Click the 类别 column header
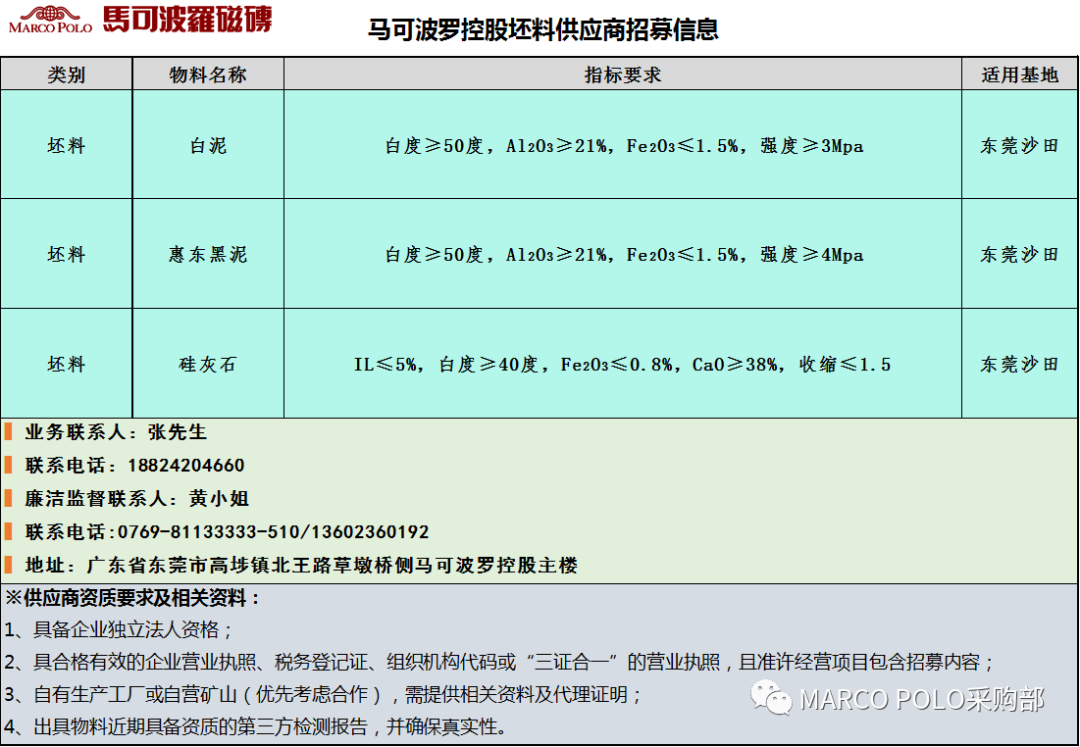Image resolution: width=1080 pixels, height=747 pixels. pyautogui.click(x=66, y=74)
